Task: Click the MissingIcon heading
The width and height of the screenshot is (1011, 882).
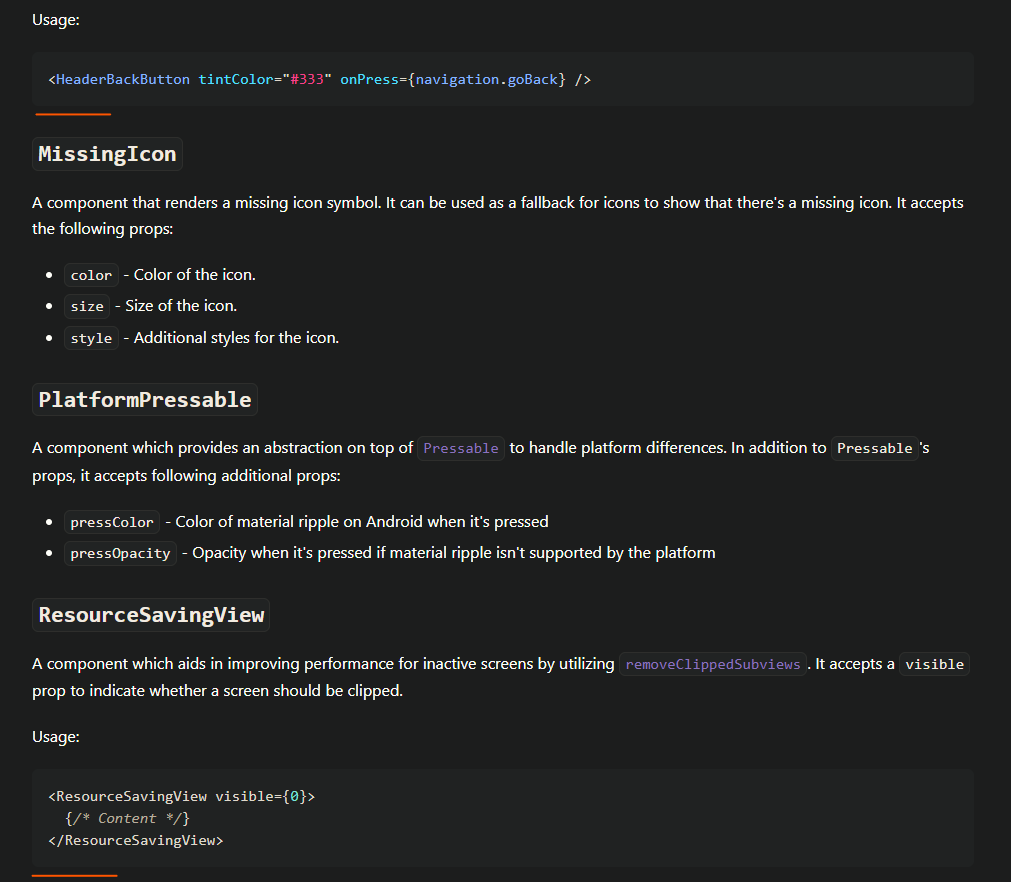Action: point(107,154)
